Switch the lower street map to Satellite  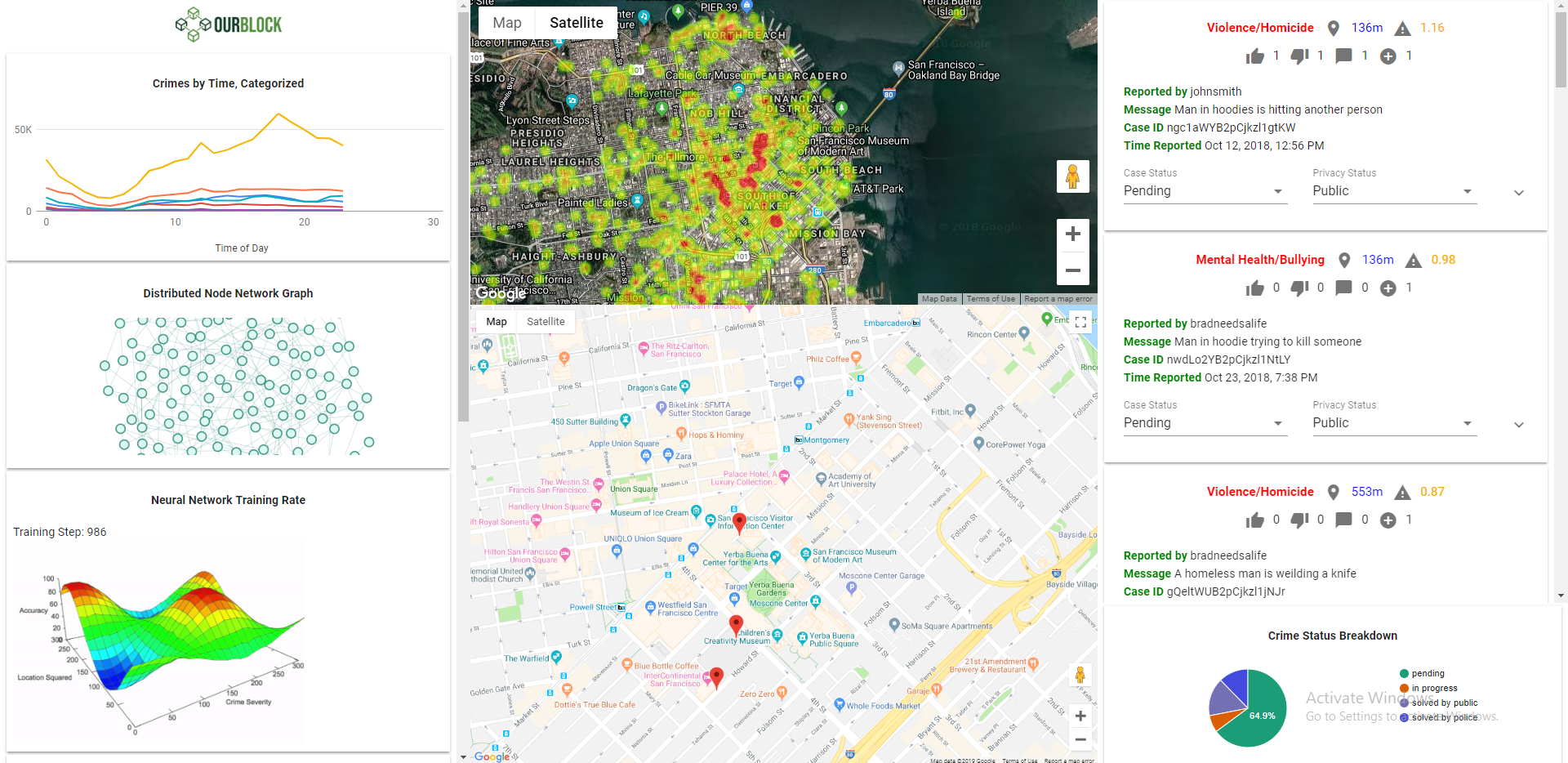(546, 322)
